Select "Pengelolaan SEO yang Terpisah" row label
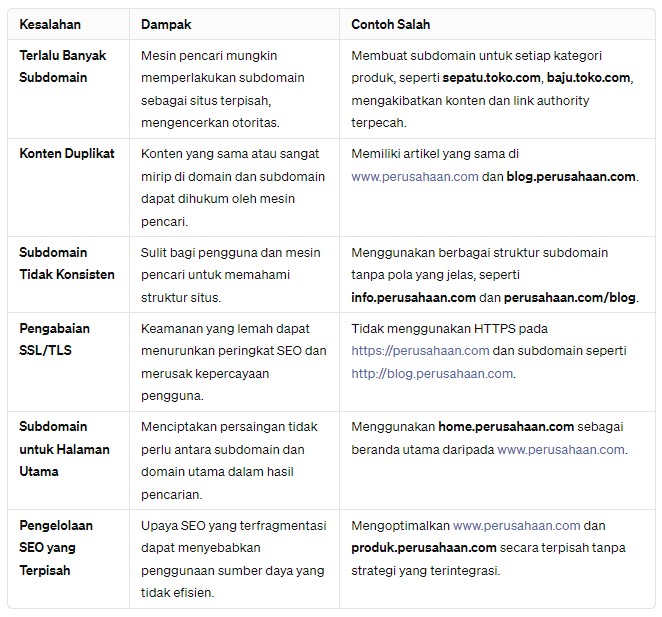This screenshot has width=662, height=617. [64, 548]
